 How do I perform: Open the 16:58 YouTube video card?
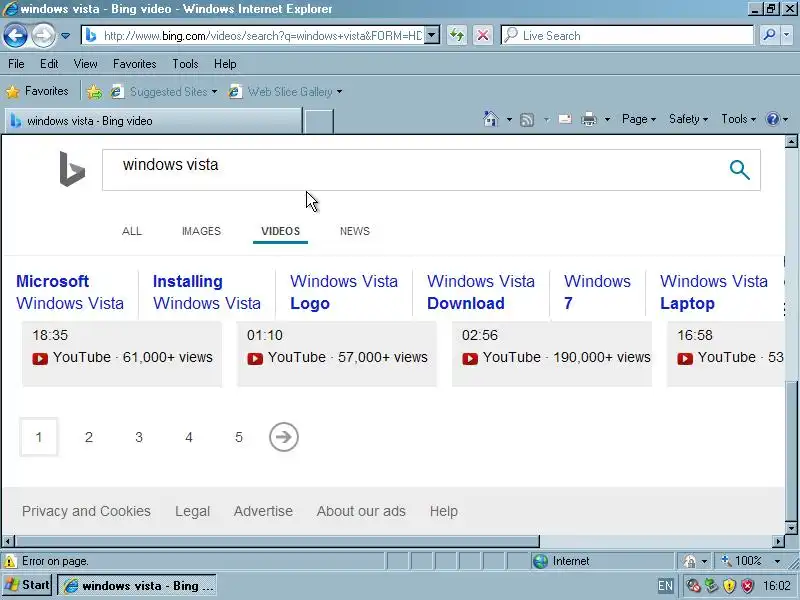click(x=726, y=354)
